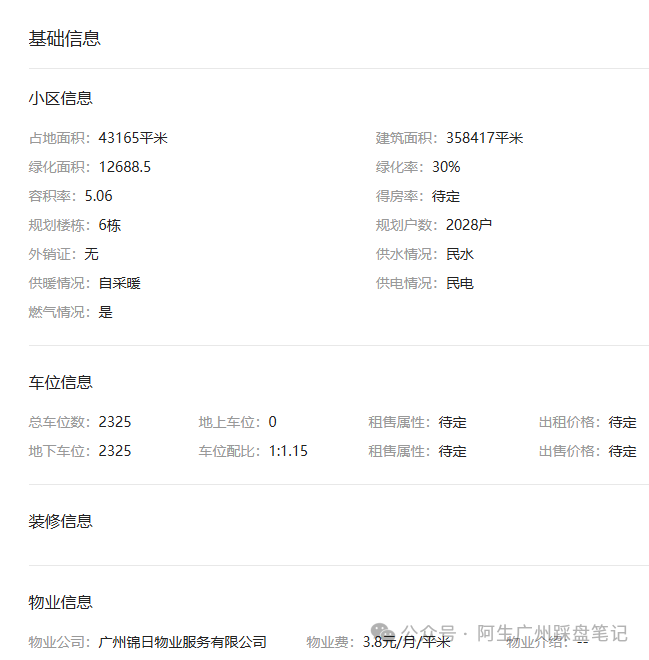Image resolution: width=649 pixels, height=660 pixels.
Task: Click the 供电情况 value 民电
Action: pos(460,283)
